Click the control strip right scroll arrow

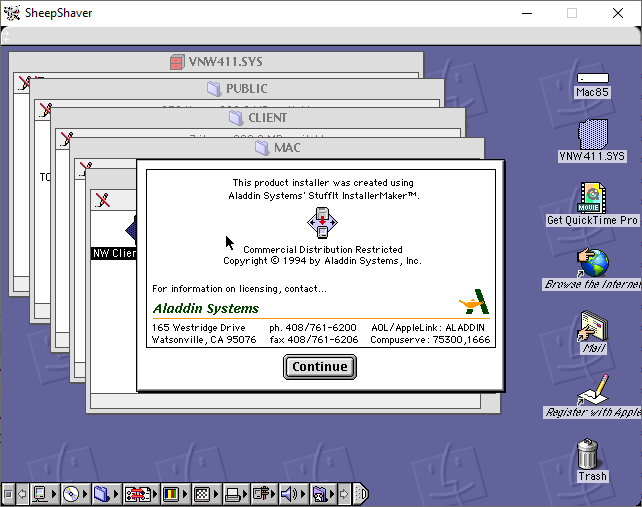(344, 494)
